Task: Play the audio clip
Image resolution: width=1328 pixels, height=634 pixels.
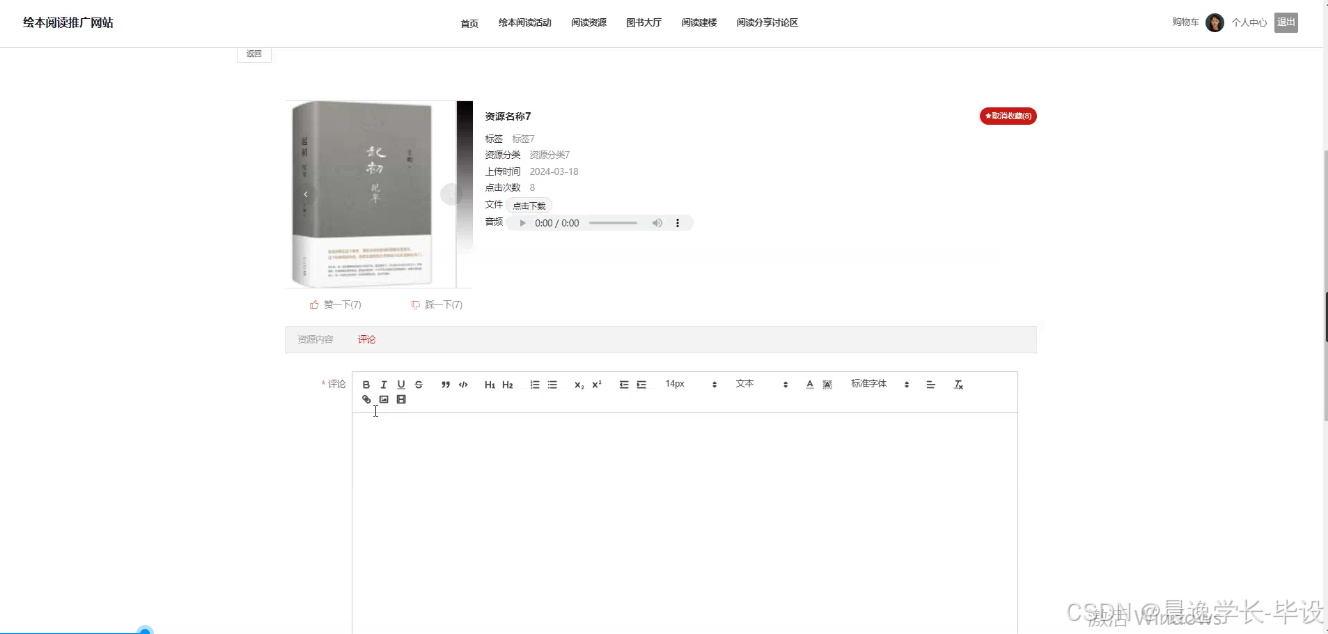Action: click(522, 223)
